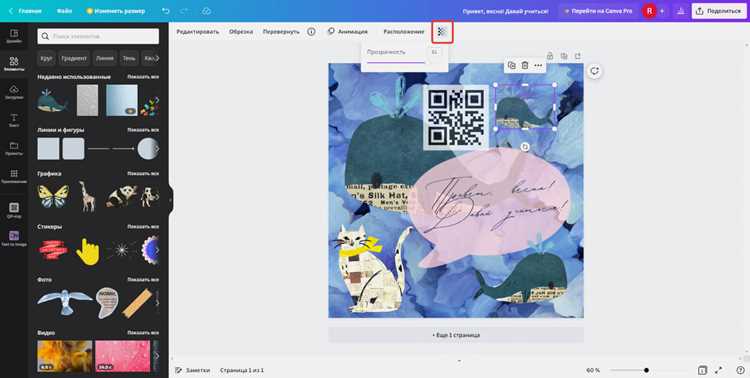The width and height of the screenshot is (750, 378).
Task: Open the Text to Image app
Action: click(14, 238)
